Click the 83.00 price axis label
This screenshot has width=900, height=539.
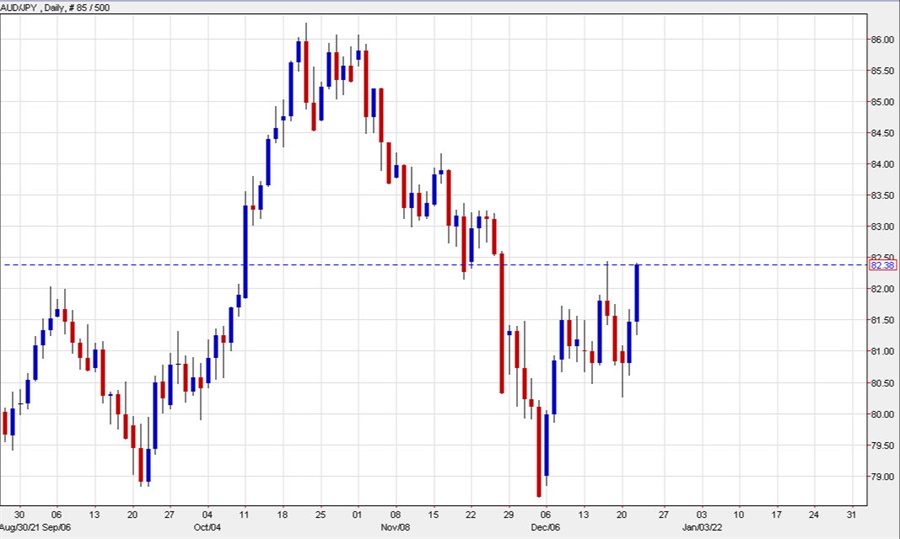pyautogui.click(x=882, y=227)
